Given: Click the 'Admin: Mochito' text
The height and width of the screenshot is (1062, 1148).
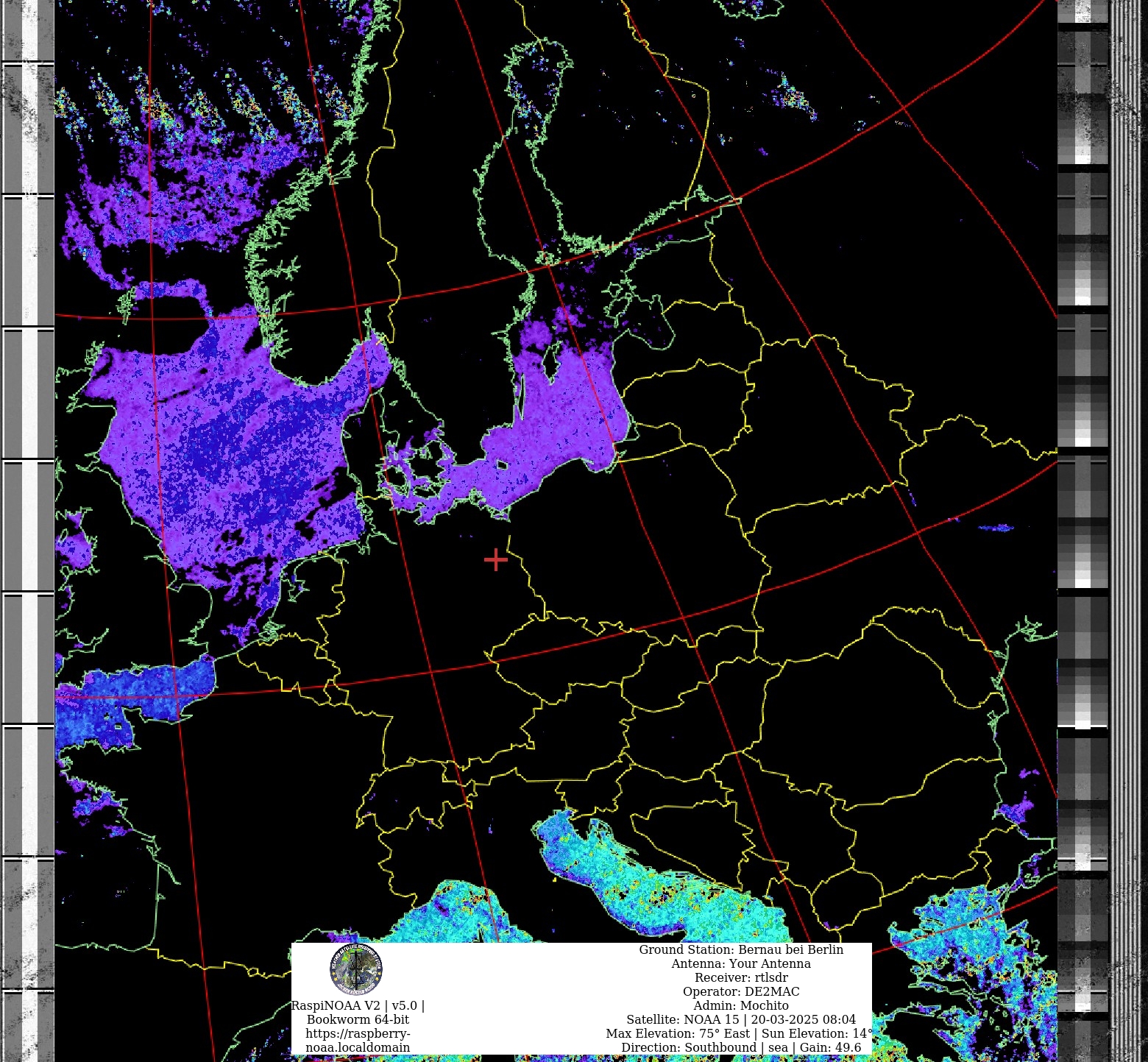Looking at the screenshot, I should click(x=741, y=1005).
